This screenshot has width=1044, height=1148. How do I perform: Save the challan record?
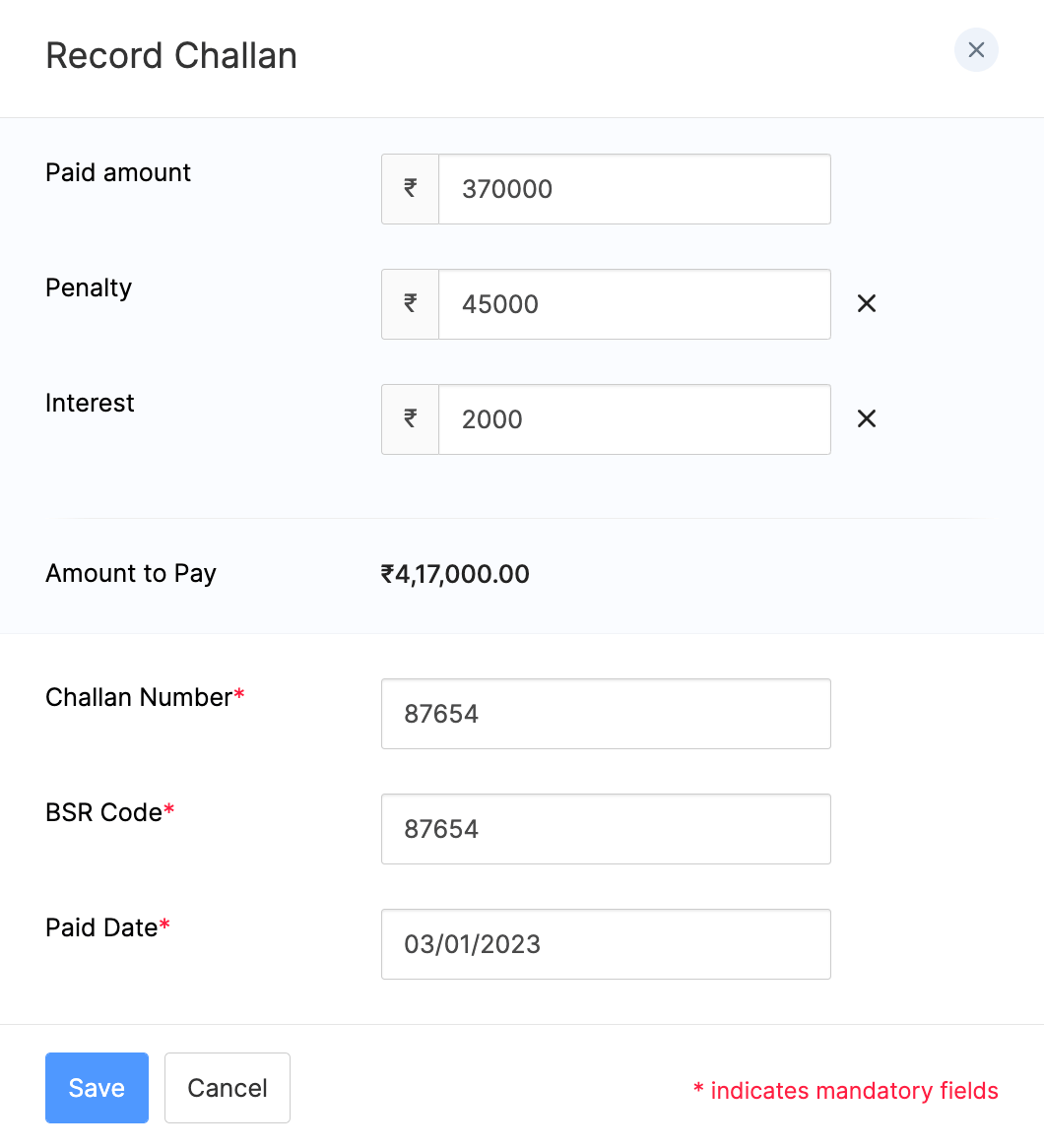point(97,1088)
